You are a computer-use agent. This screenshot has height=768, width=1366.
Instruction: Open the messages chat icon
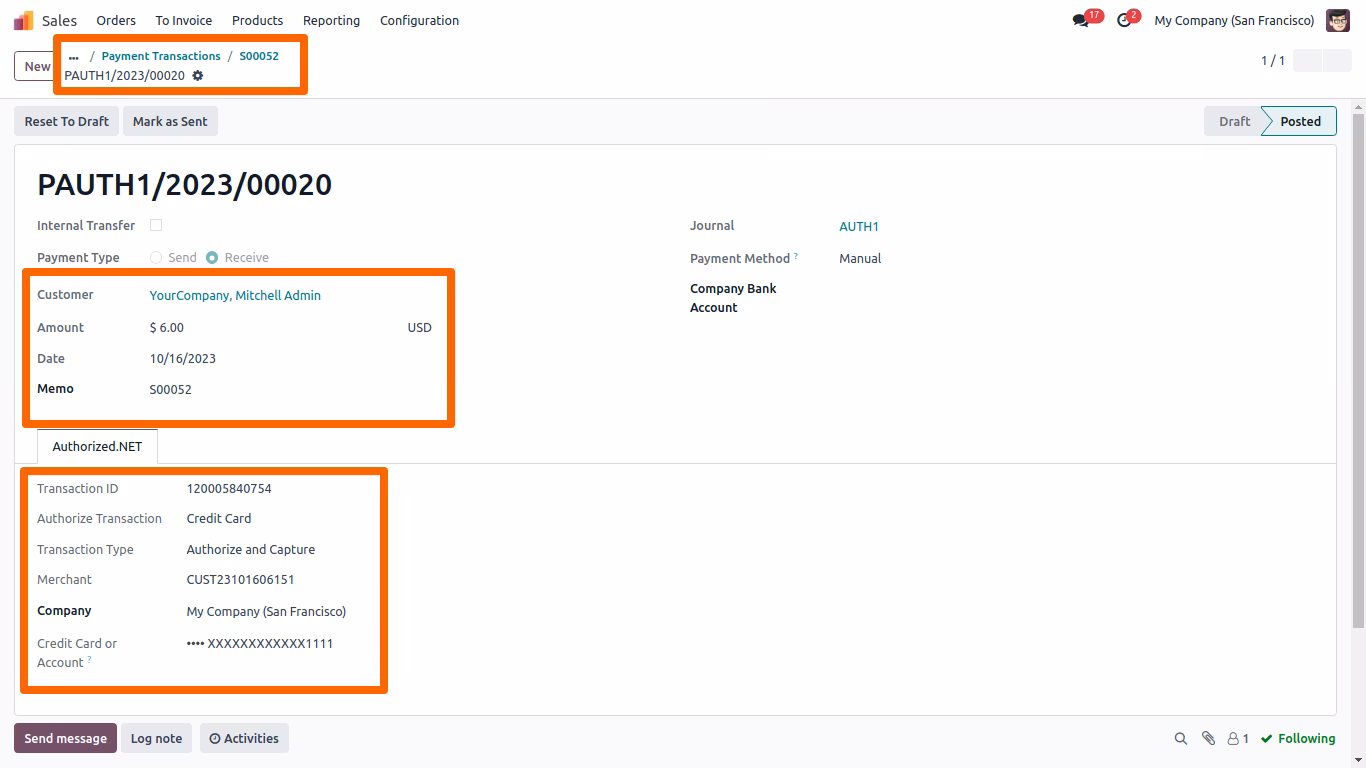click(1080, 20)
